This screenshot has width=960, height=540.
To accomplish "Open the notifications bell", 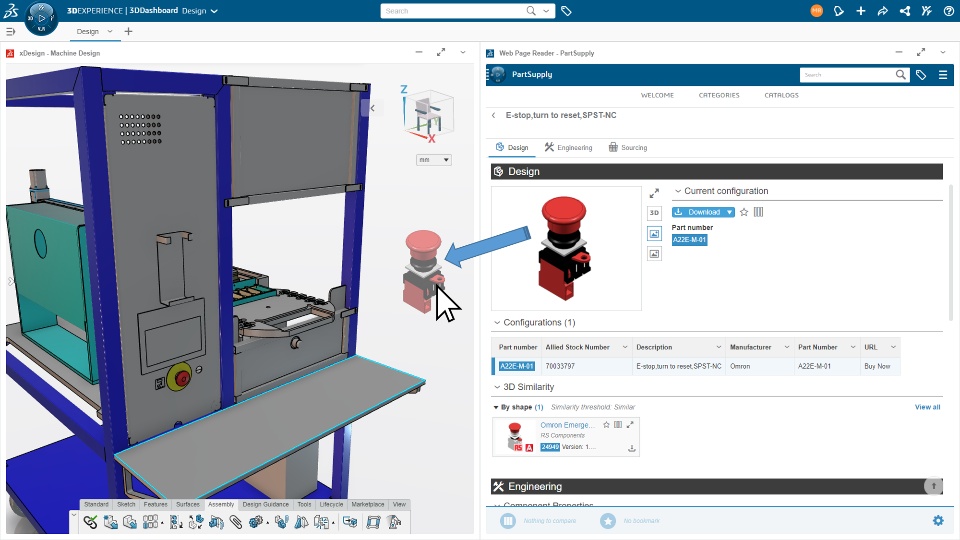I will (839, 11).
